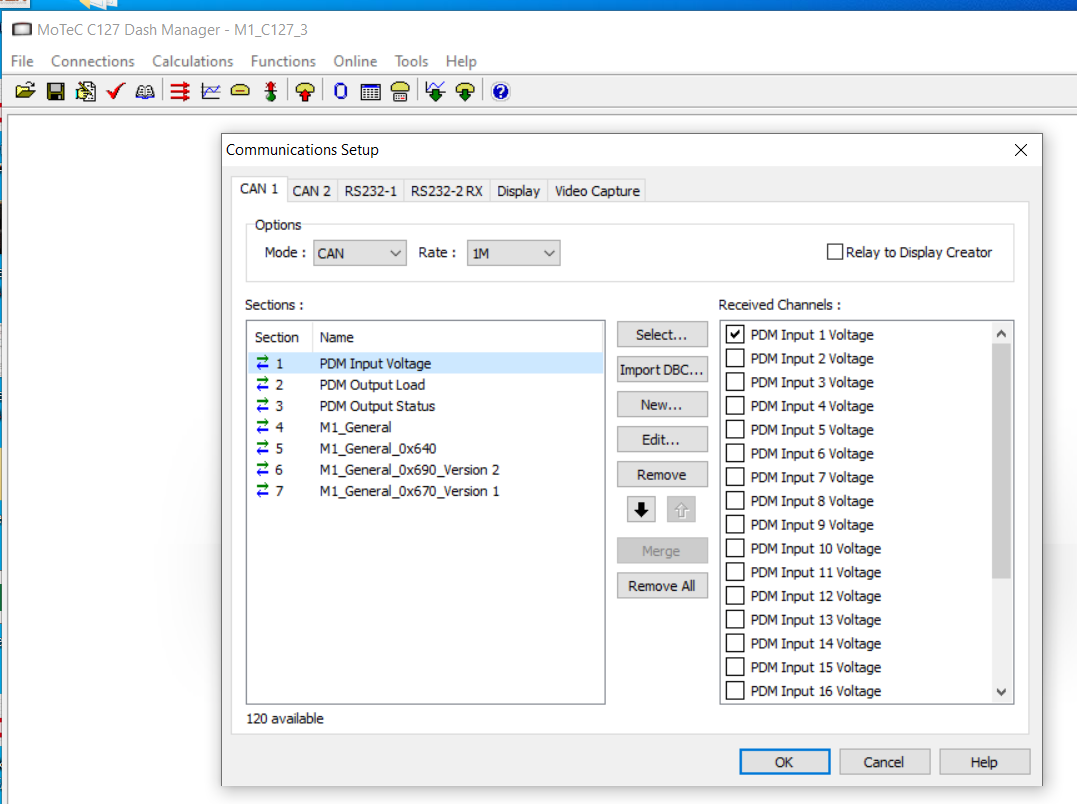
Task: Click the open book toolbar icon
Action: tap(145, 91)
